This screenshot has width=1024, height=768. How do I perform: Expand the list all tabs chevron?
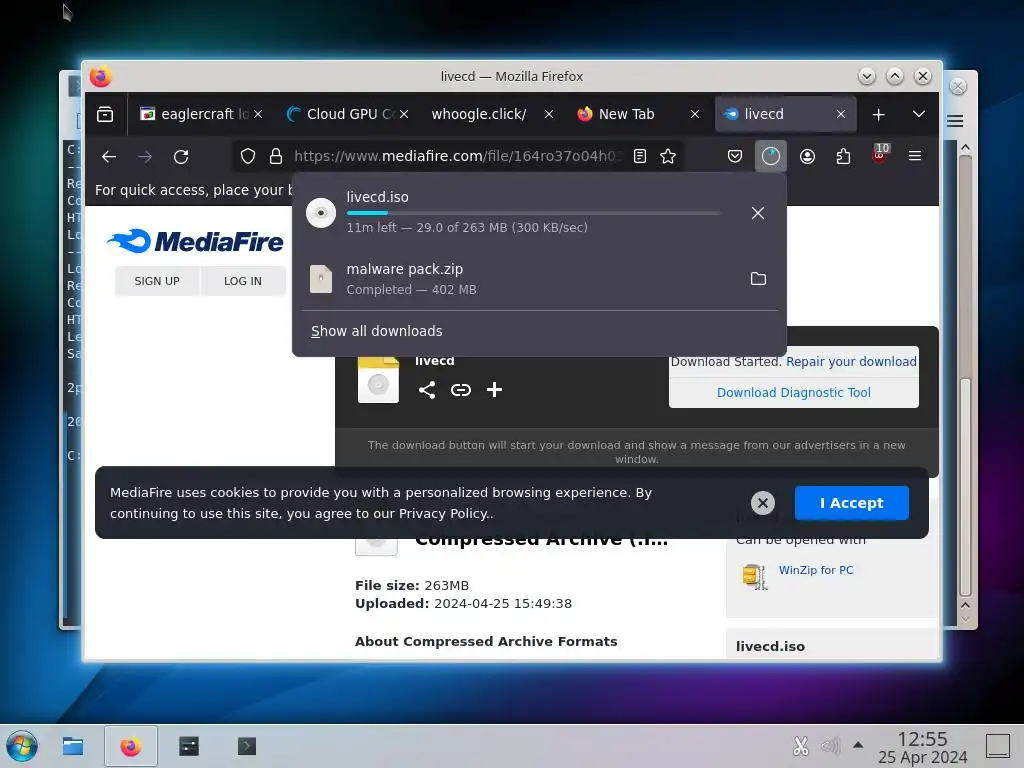coord(918,114)
